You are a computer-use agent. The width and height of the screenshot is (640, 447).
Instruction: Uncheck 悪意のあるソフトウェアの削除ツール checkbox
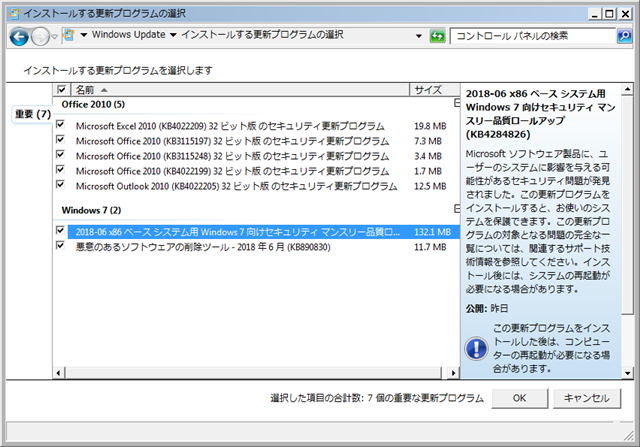click(x=60, y=245)
